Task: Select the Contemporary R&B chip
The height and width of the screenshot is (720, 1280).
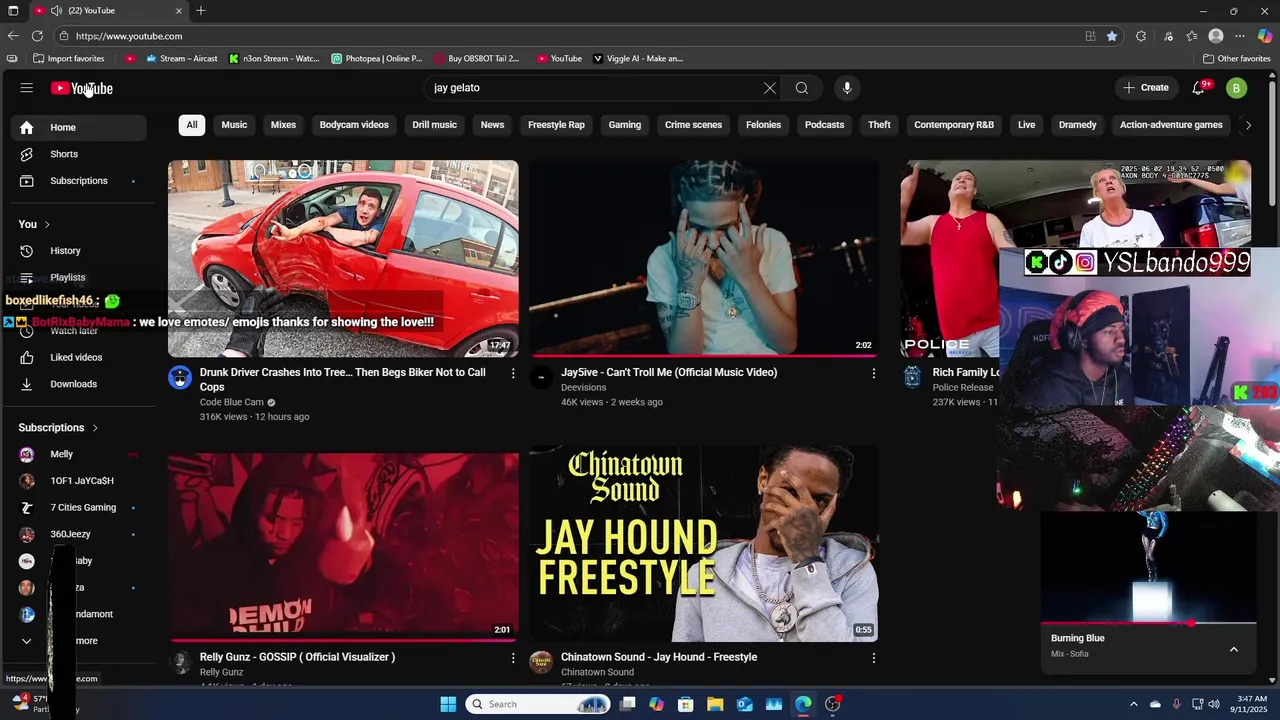Action: click(954, 125)
